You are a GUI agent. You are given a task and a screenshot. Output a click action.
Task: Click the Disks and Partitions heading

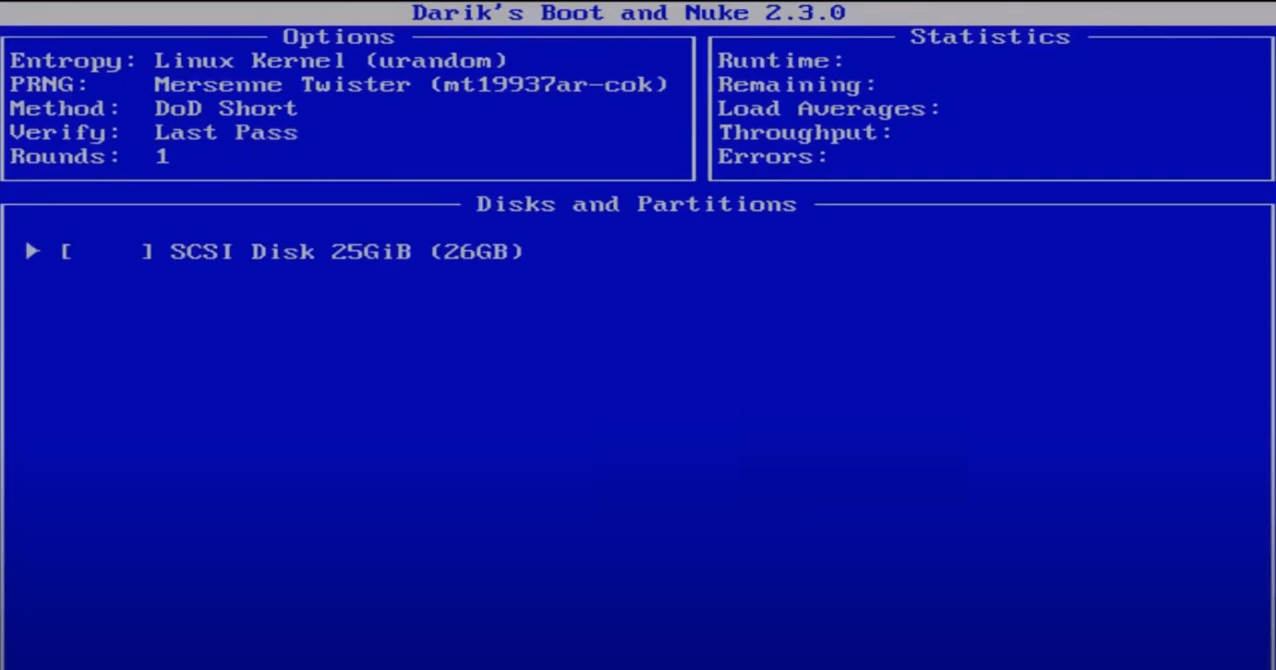point(636,204)
